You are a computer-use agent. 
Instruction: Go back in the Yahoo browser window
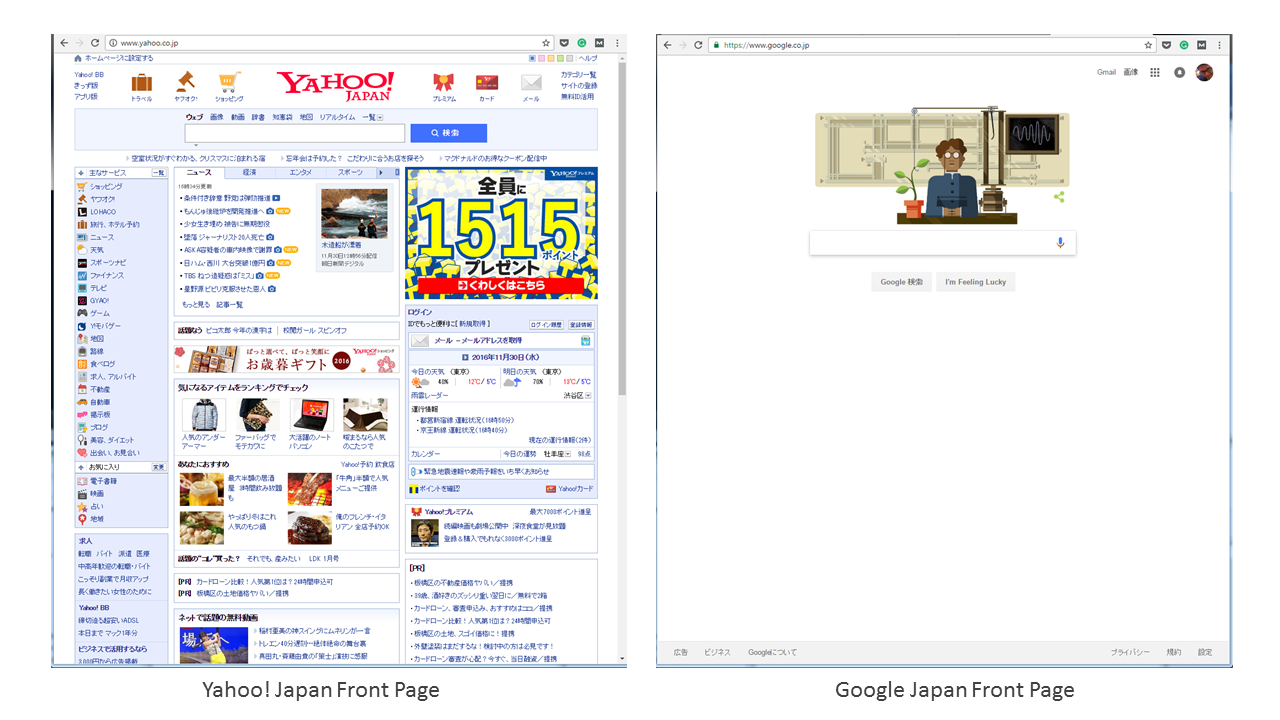coord(64,43)
